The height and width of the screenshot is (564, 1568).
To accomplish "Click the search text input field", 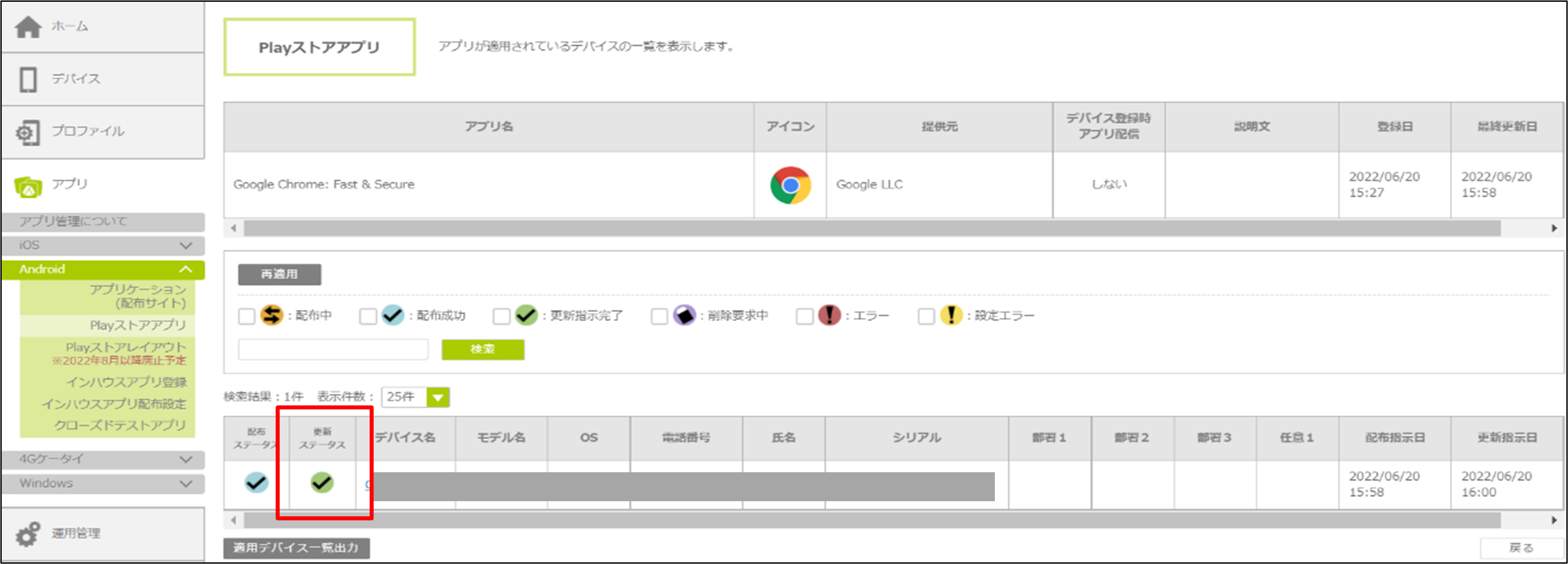I will [x=333, y=350].
